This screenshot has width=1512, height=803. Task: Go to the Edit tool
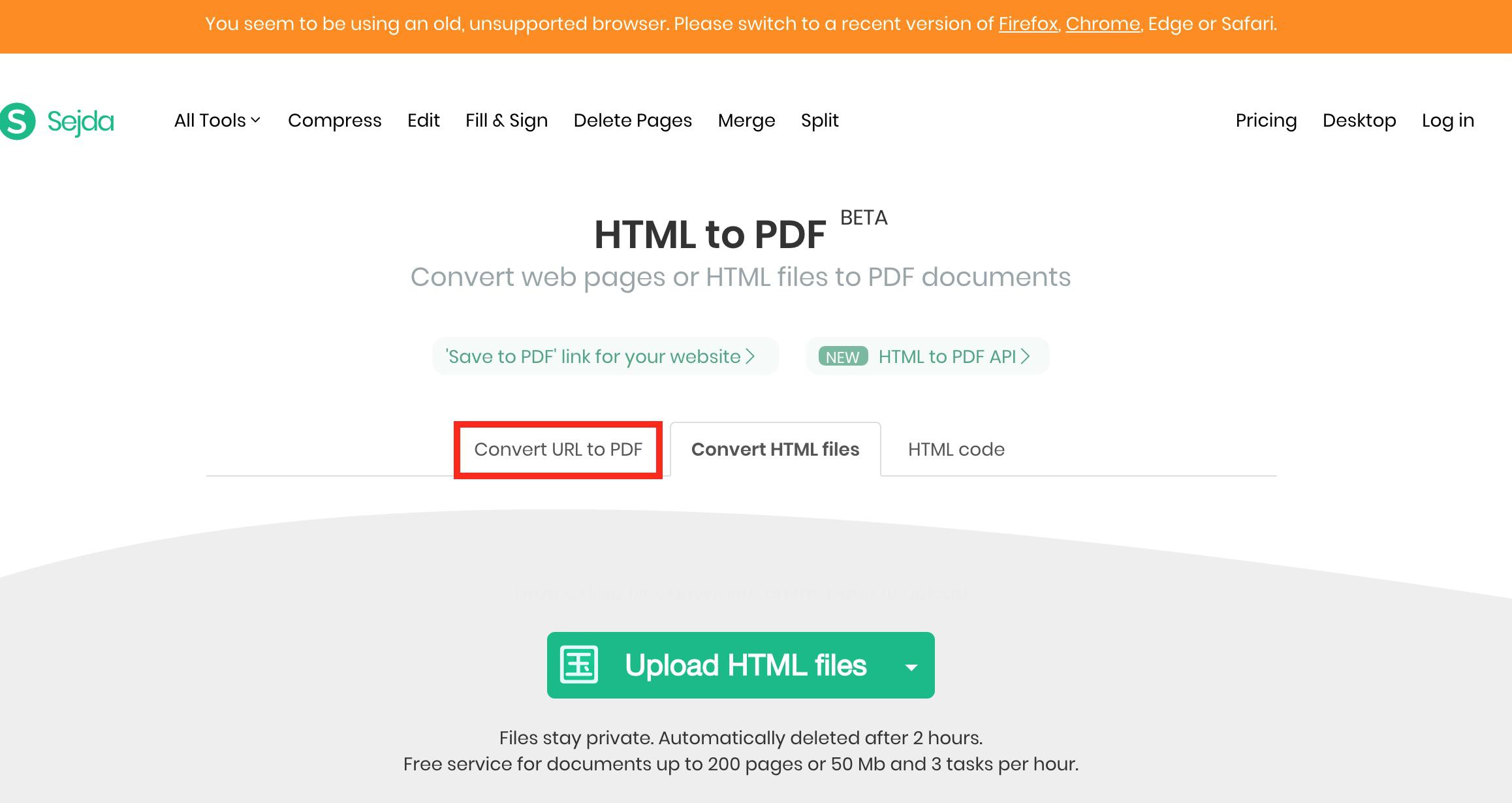click(424, 121)
